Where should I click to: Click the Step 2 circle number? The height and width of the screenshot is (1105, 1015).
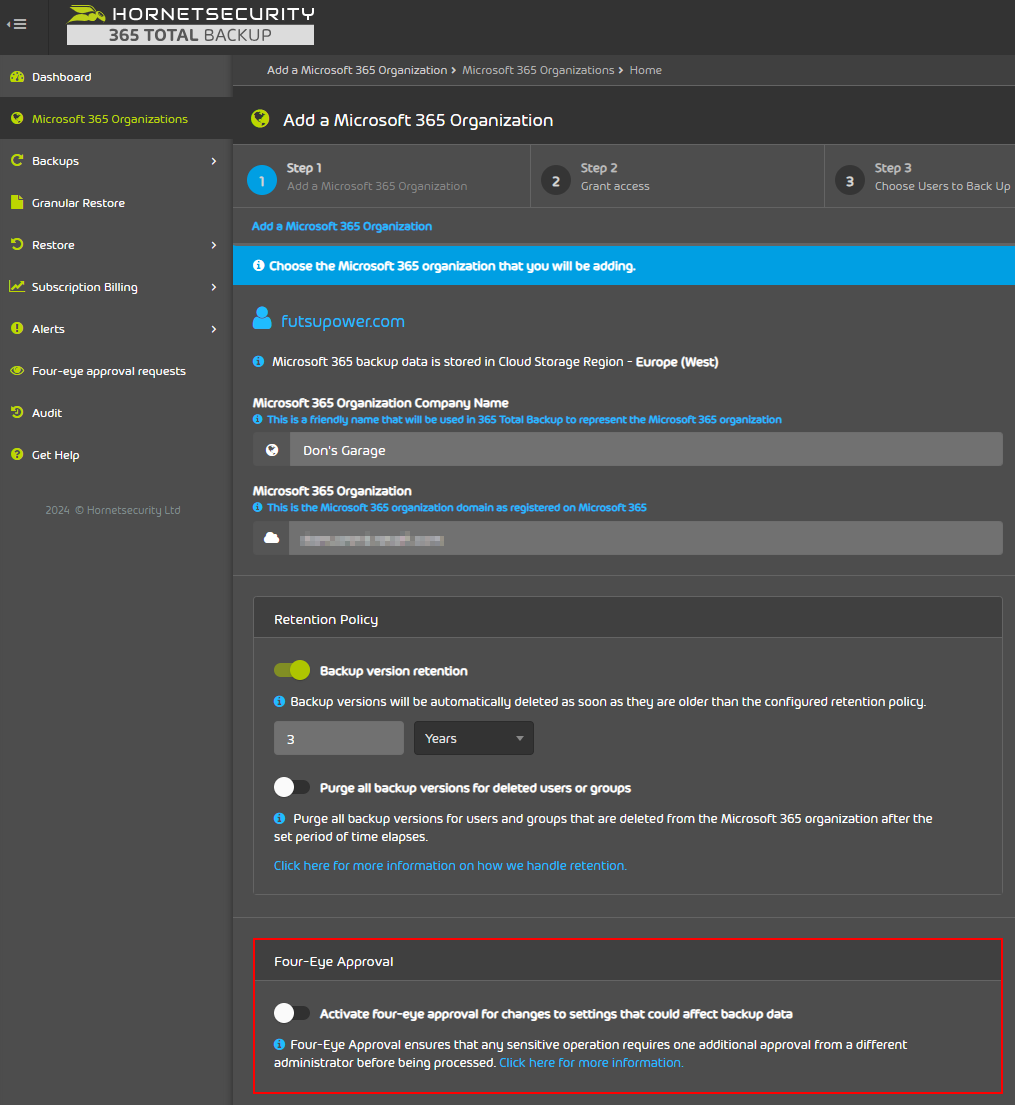tap(555, 180)
